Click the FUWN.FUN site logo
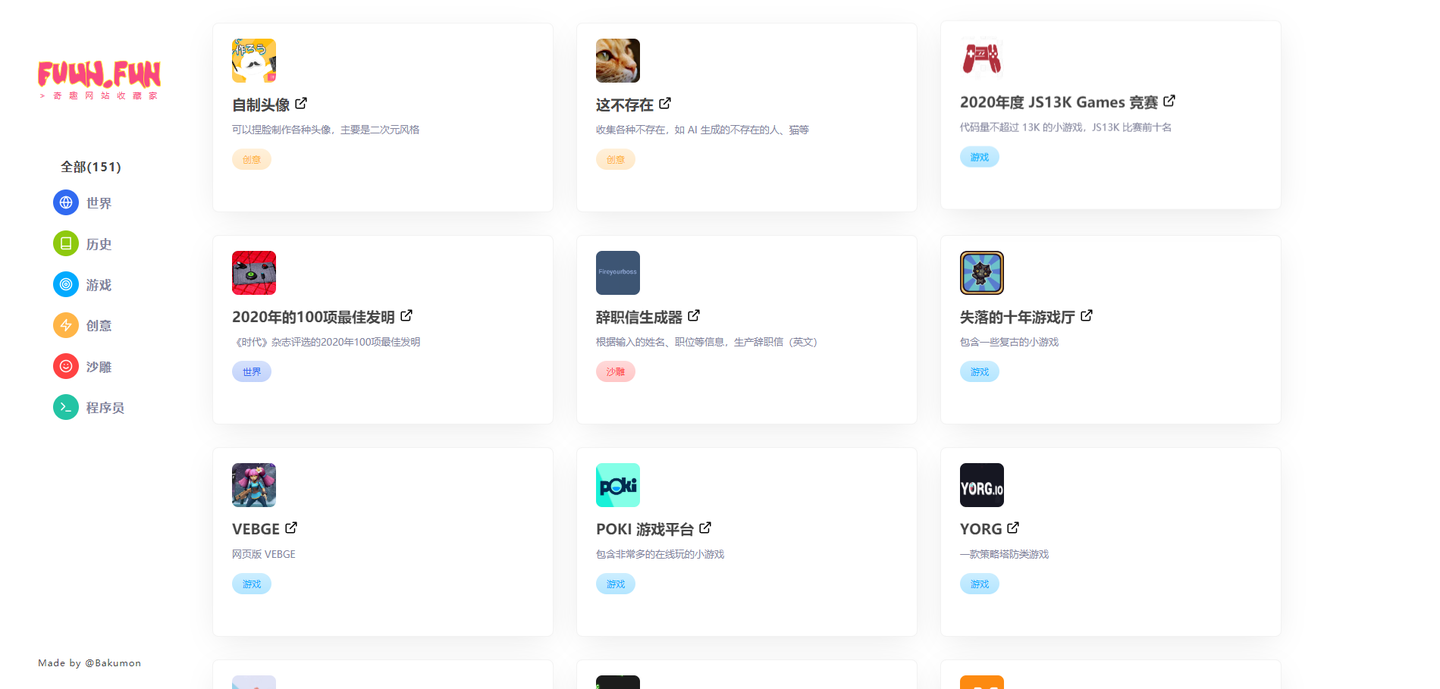This screenshot has width=1440, height=689. pyautogui.click(x=99, y=80)
